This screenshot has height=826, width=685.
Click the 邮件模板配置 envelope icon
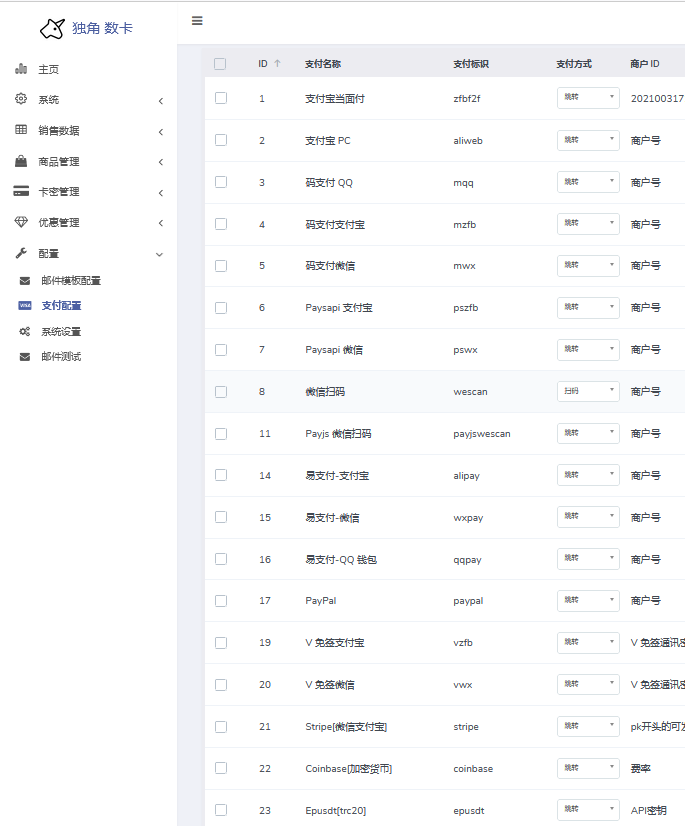tap(25, 281)
